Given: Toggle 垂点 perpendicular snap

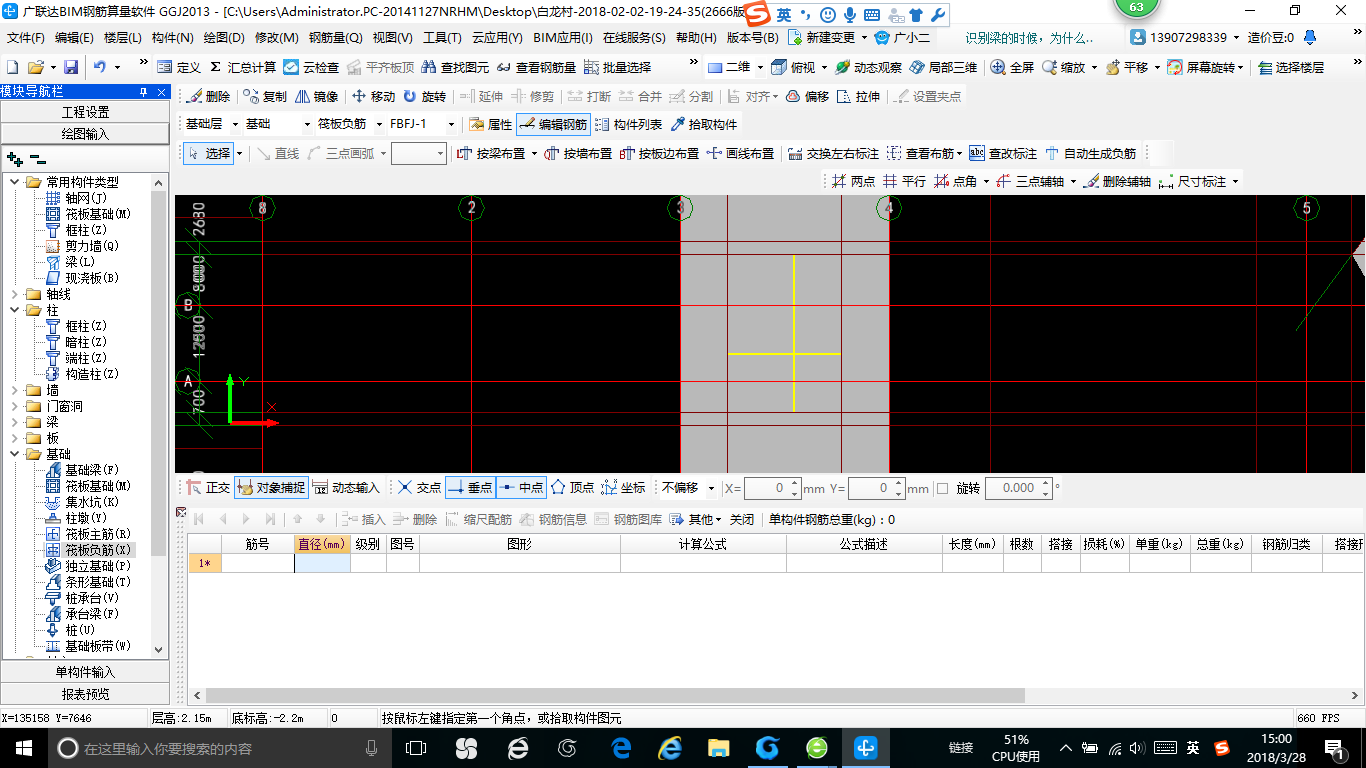Looking at the screenshot, I should pos(470,488).
